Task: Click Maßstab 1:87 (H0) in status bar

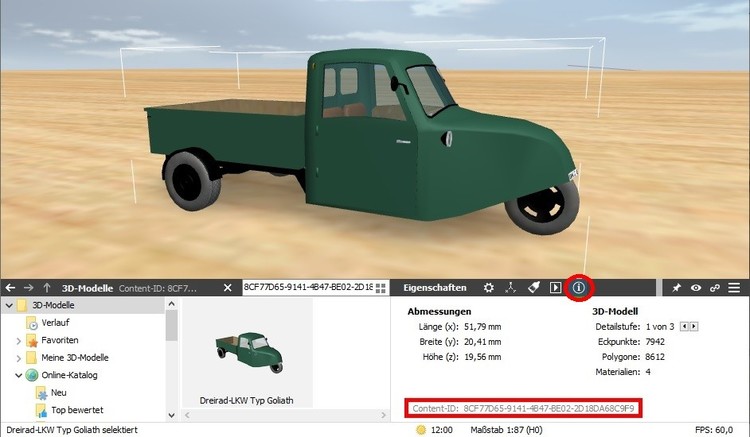Action: (x=506, y=430)
